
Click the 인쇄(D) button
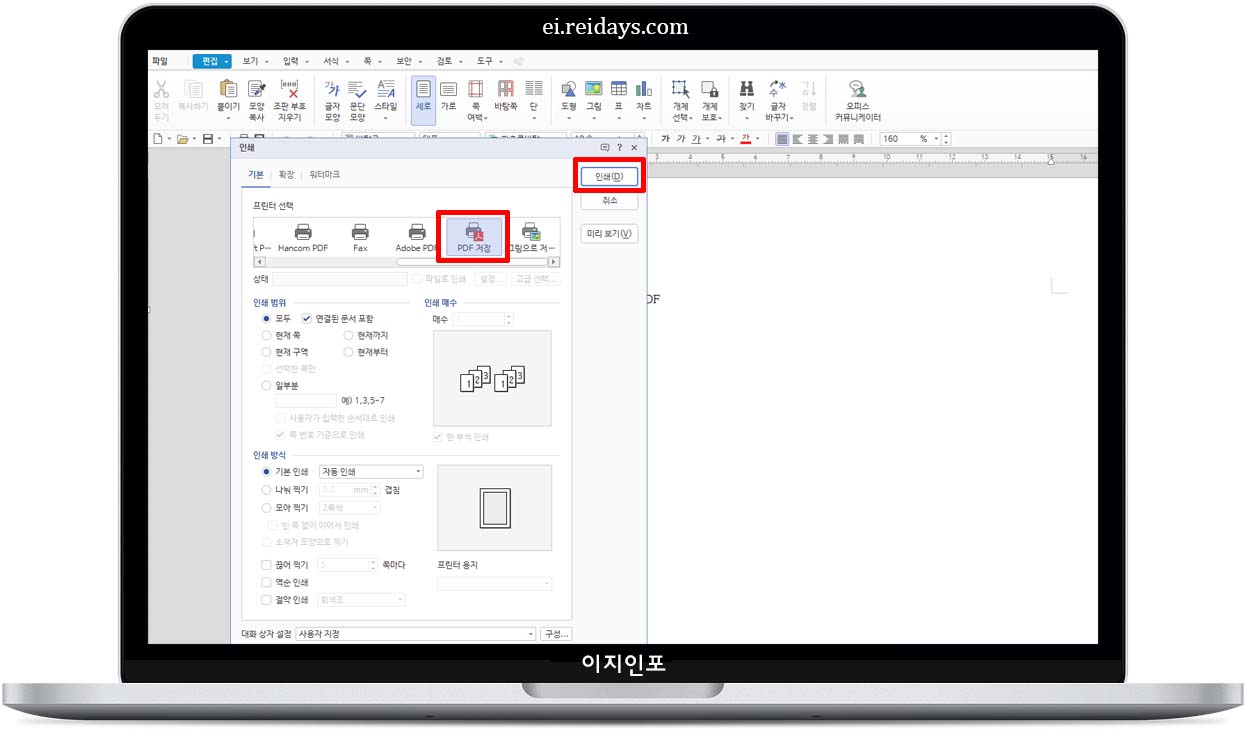point(608,174)
